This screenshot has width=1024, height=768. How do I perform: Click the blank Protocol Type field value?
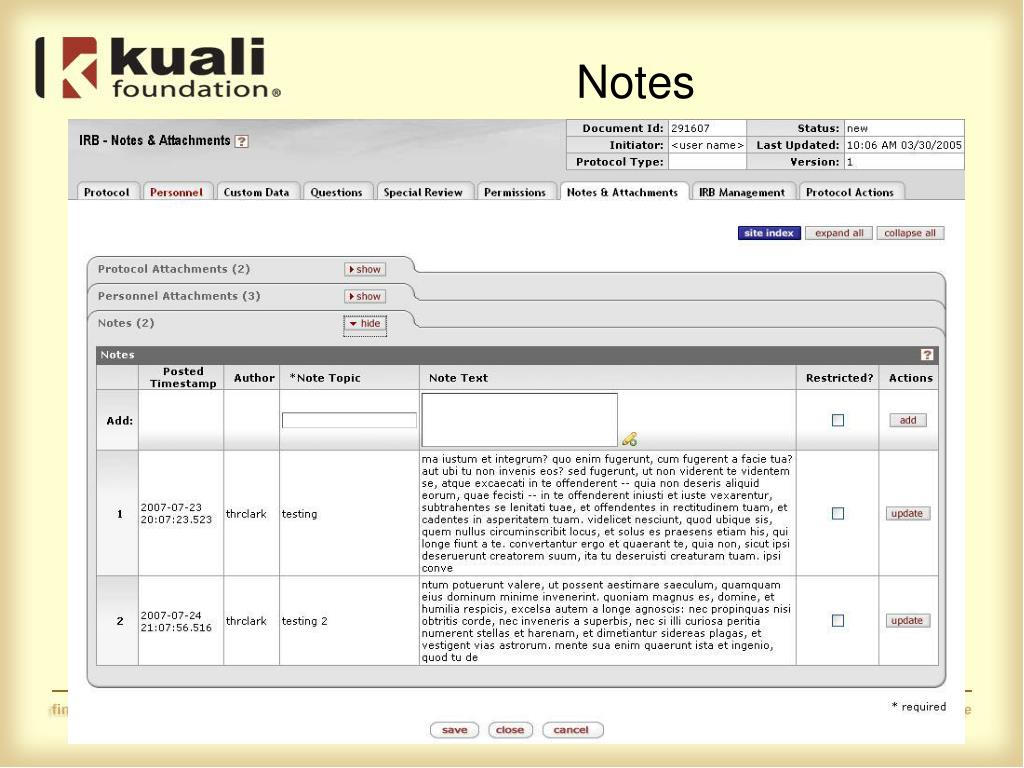coord(707,162)
